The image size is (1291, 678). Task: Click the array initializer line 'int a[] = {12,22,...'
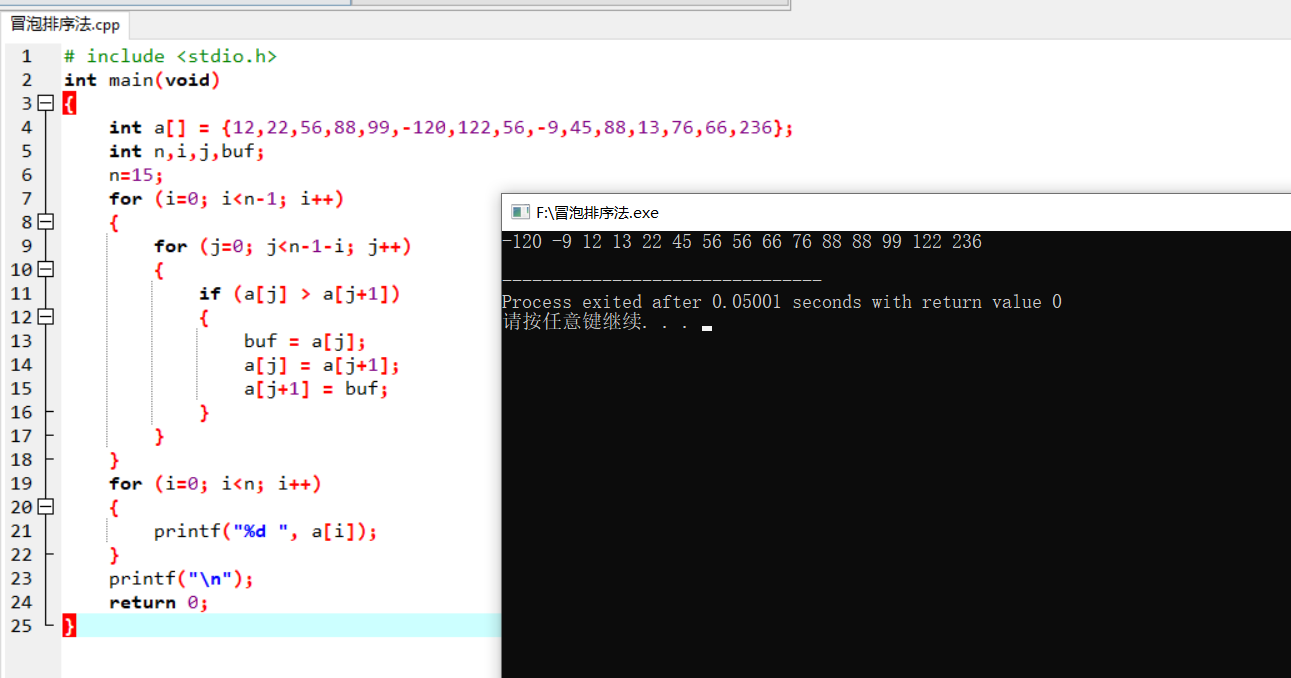[x=451, y=127]
